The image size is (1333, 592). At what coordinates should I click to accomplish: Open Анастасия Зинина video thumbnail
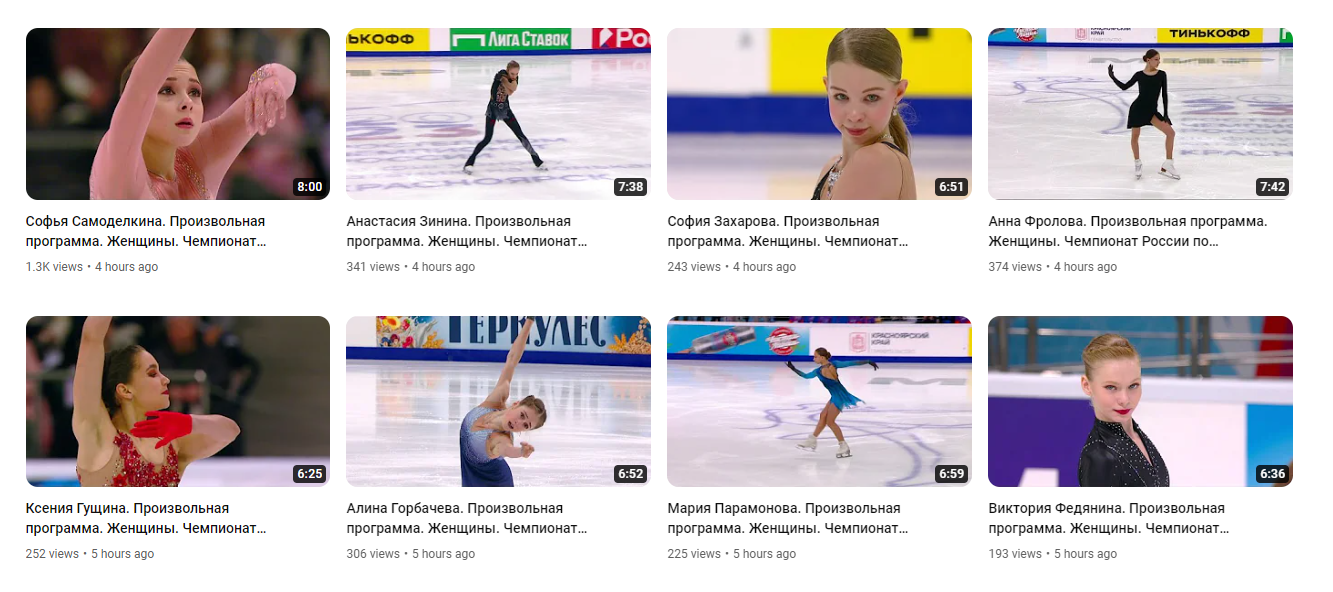[498, 114]
